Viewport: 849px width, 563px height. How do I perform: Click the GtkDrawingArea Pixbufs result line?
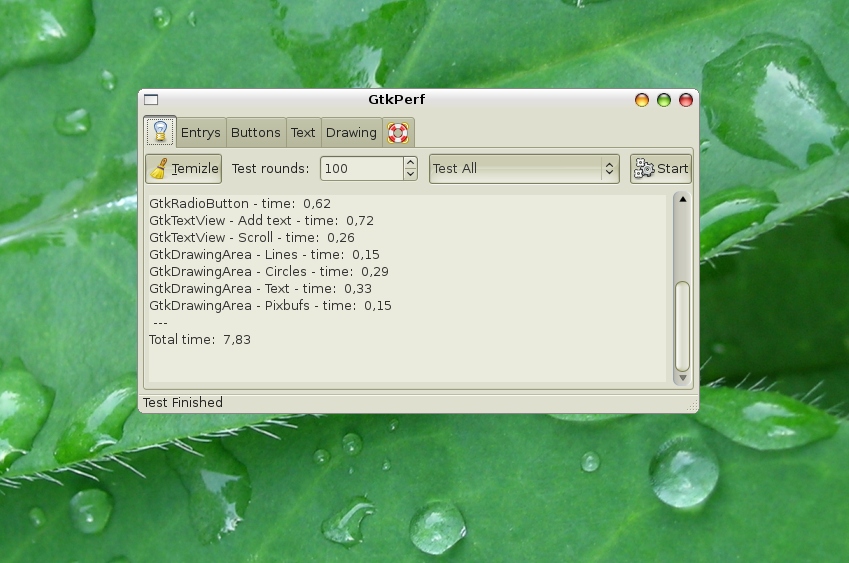coord(270,306)
